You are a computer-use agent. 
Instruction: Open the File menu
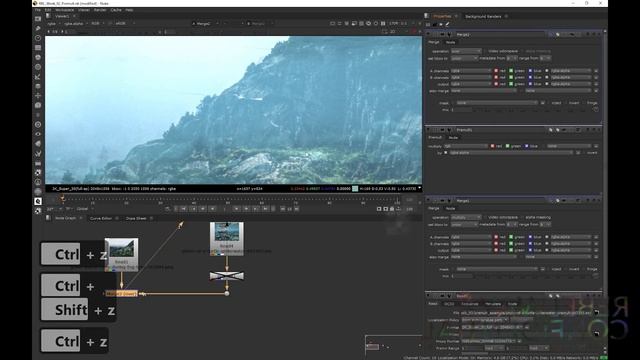(38, 10)
